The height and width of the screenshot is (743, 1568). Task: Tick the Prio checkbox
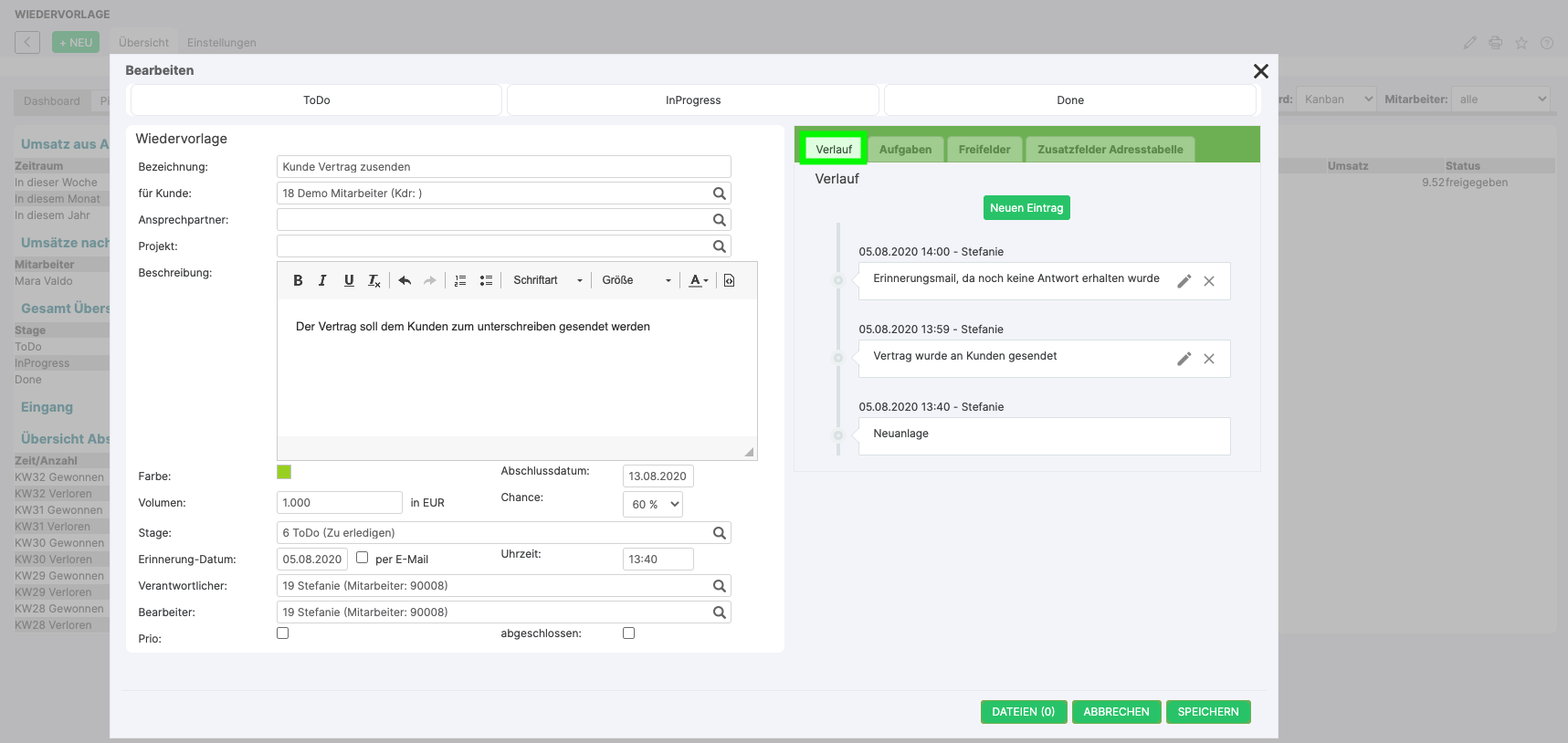tap(283, 633)
